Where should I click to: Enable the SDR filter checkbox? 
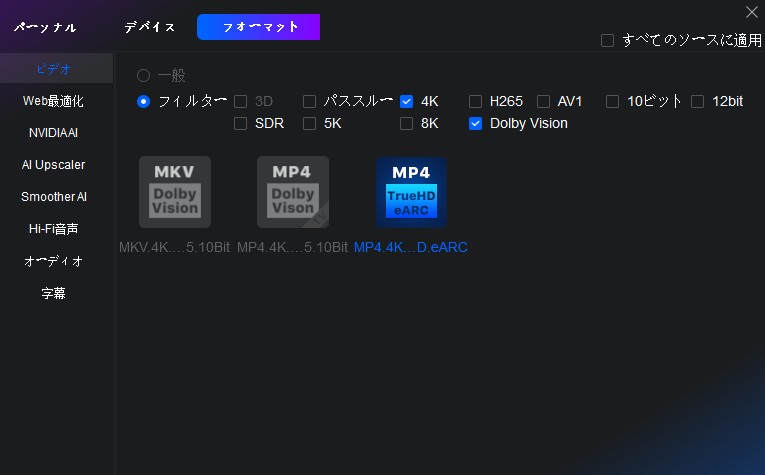click(x=241, y=123)
